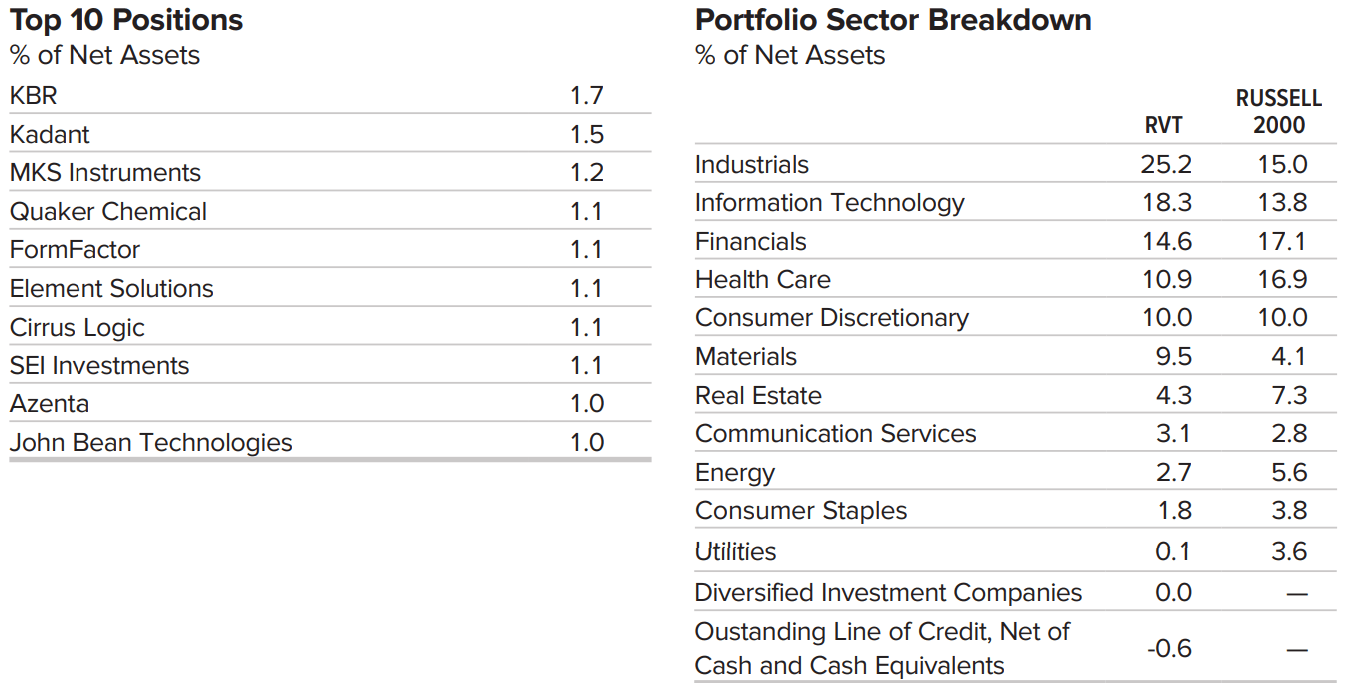
Task: Select the Industrials sector row label
Action: [752, 165]
